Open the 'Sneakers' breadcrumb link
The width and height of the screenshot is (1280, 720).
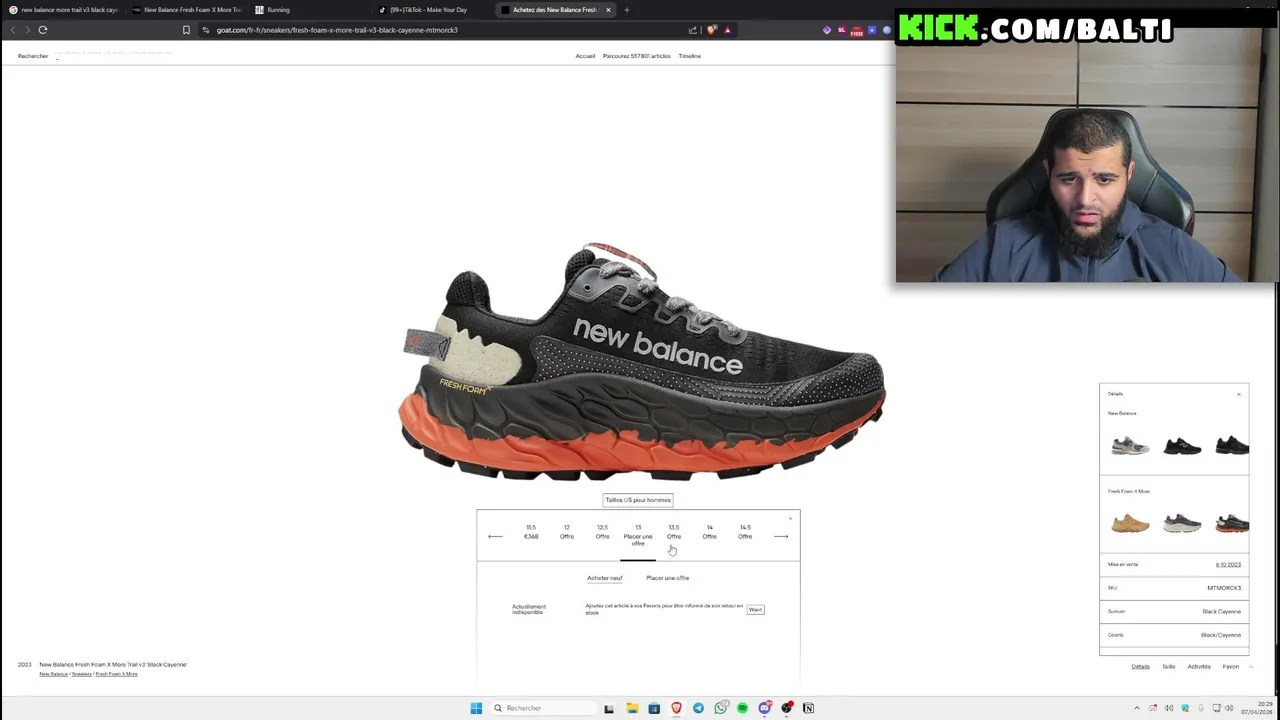(82, 674)
